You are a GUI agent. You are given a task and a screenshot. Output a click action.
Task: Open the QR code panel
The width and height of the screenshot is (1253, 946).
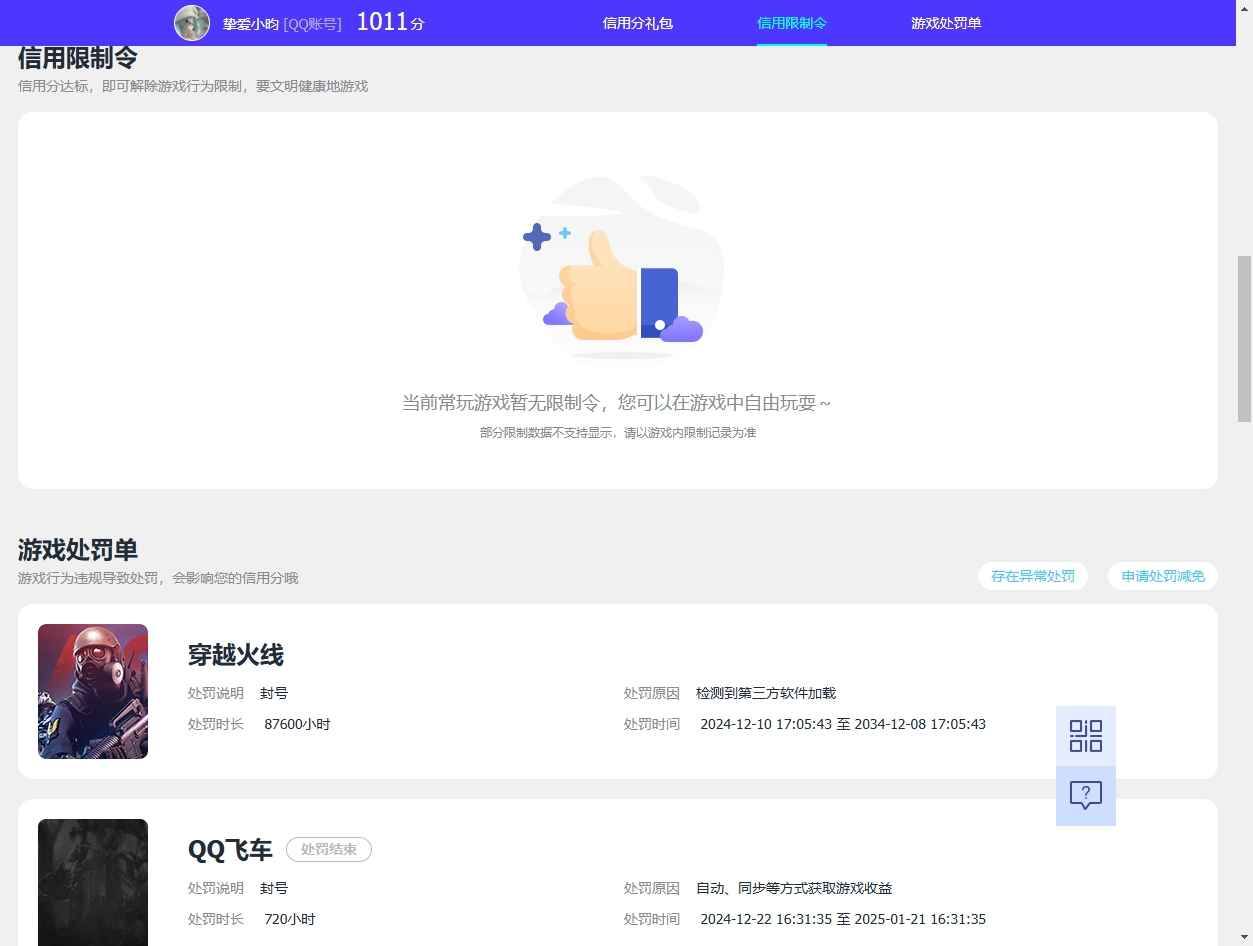click(x=1085, y=736)
